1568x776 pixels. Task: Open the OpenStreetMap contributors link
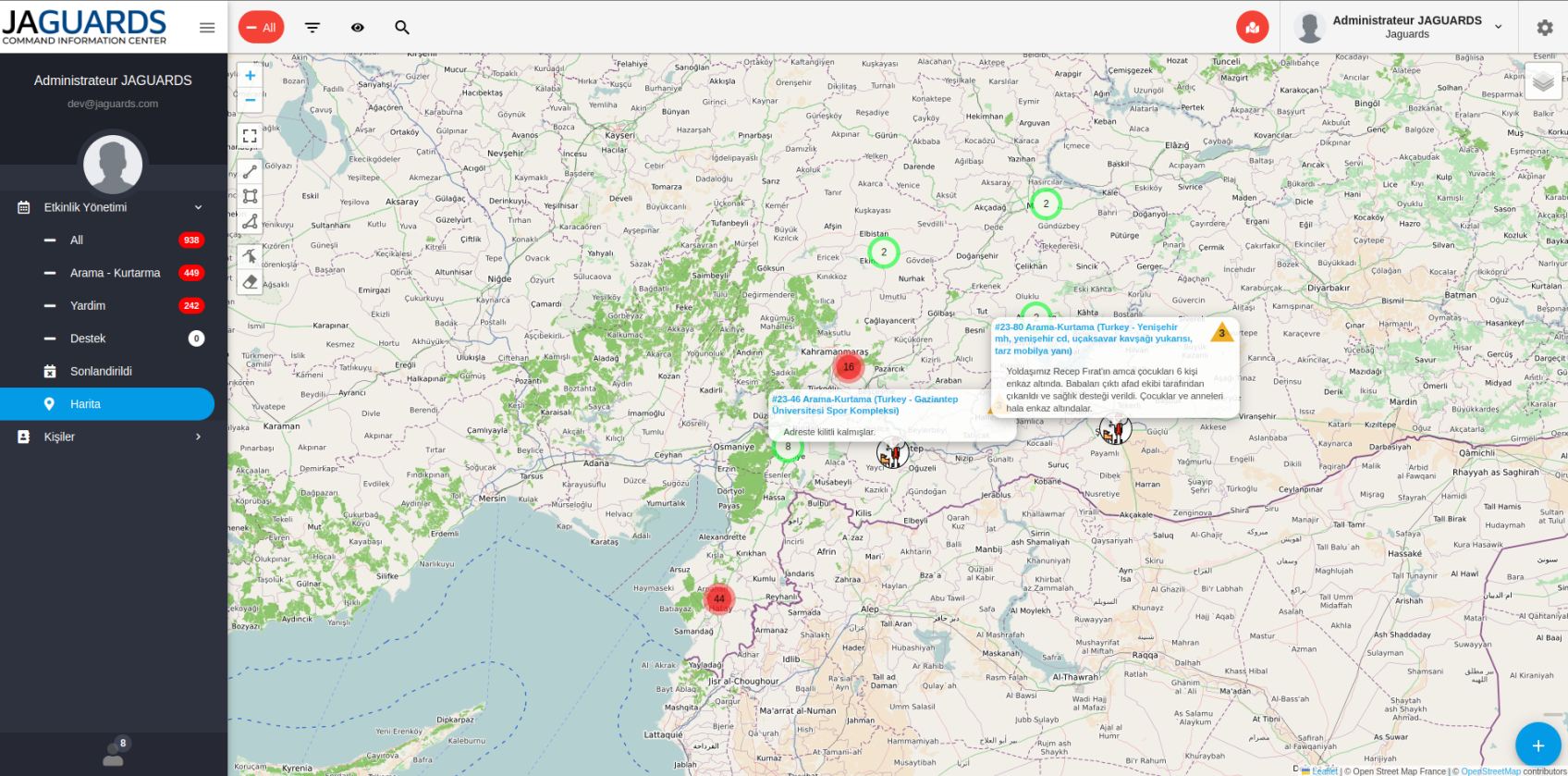1491,770
